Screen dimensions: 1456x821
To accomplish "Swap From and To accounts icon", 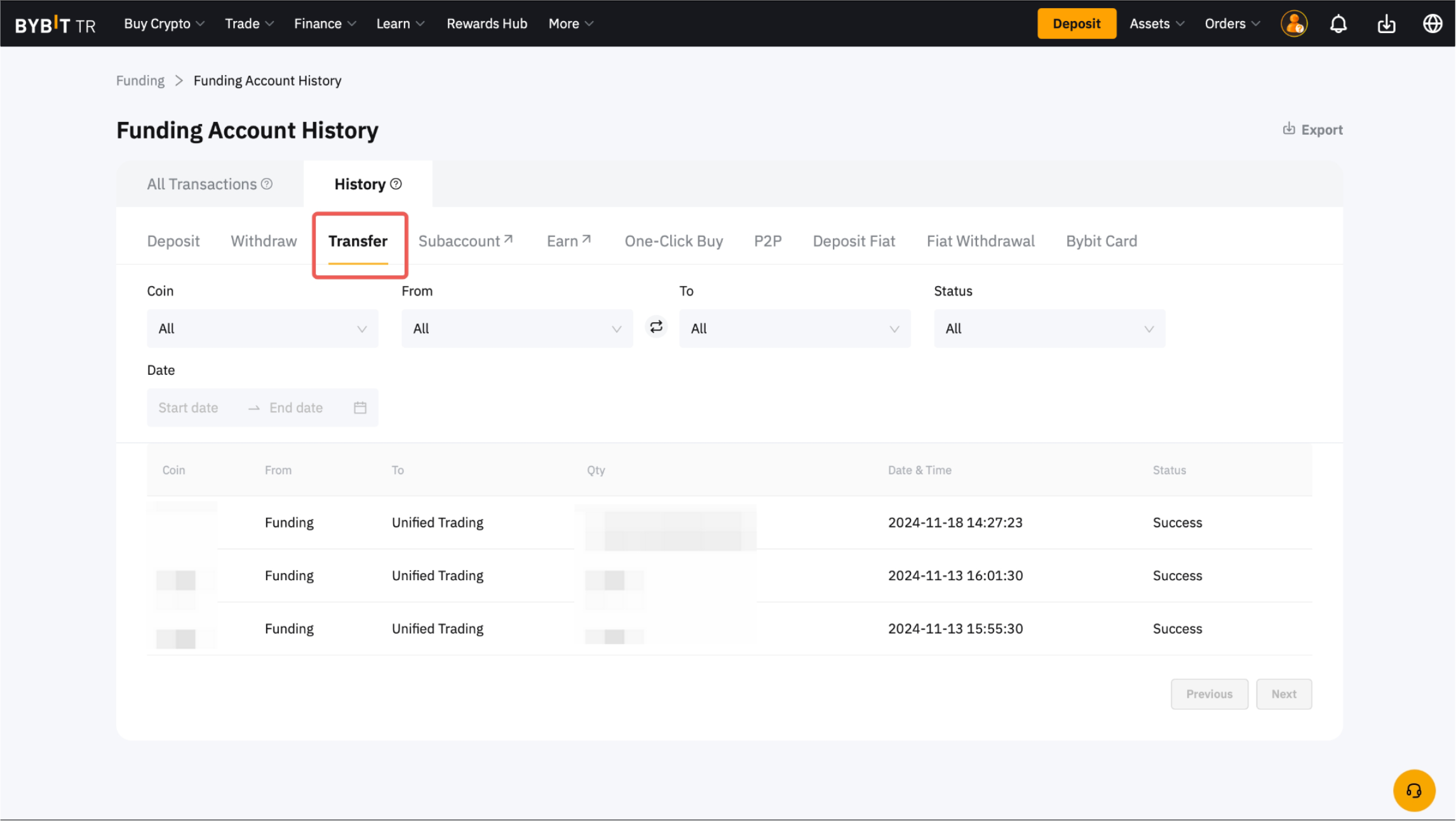I will [656, 327].
